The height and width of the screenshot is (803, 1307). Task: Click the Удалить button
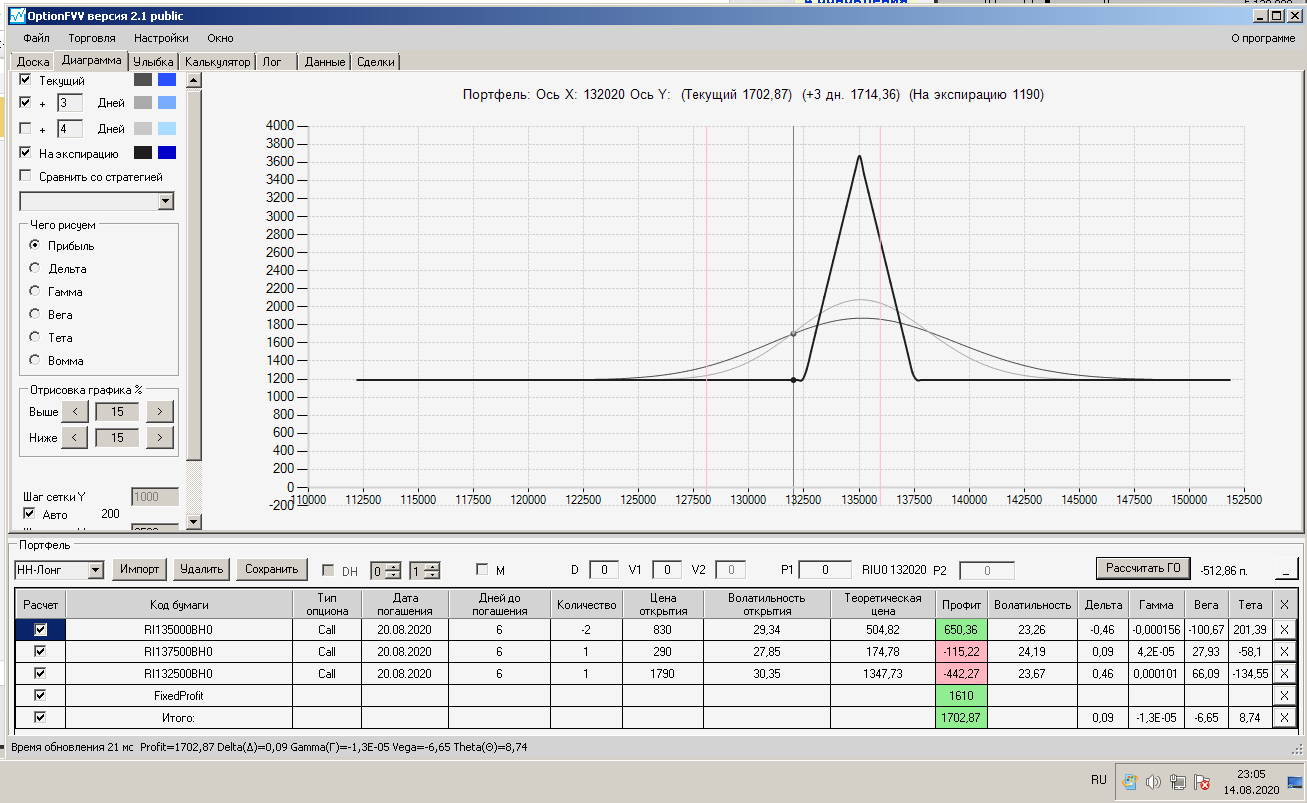tap(201, 569)
